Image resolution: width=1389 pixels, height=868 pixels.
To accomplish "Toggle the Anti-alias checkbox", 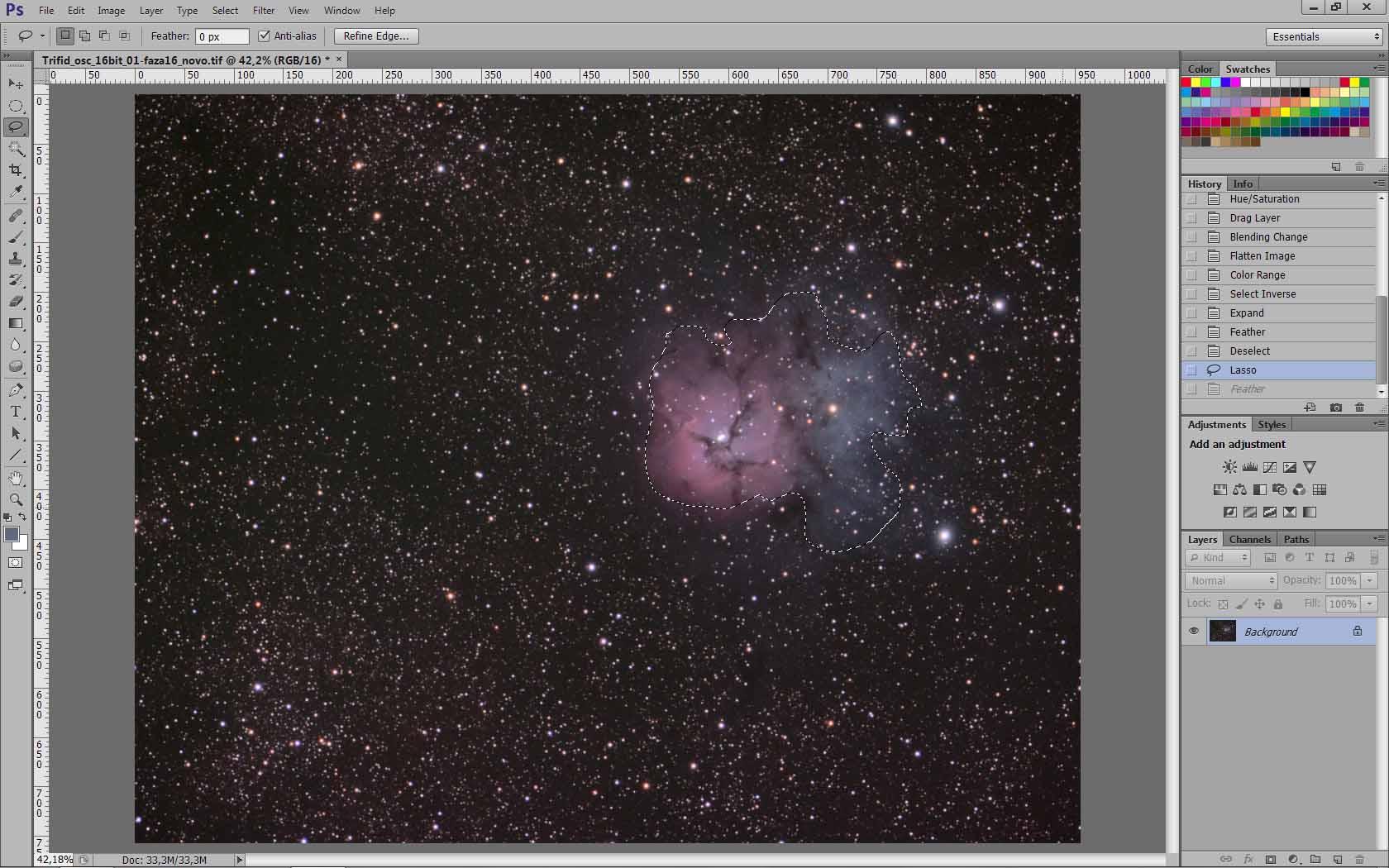I will click(264, 36).
